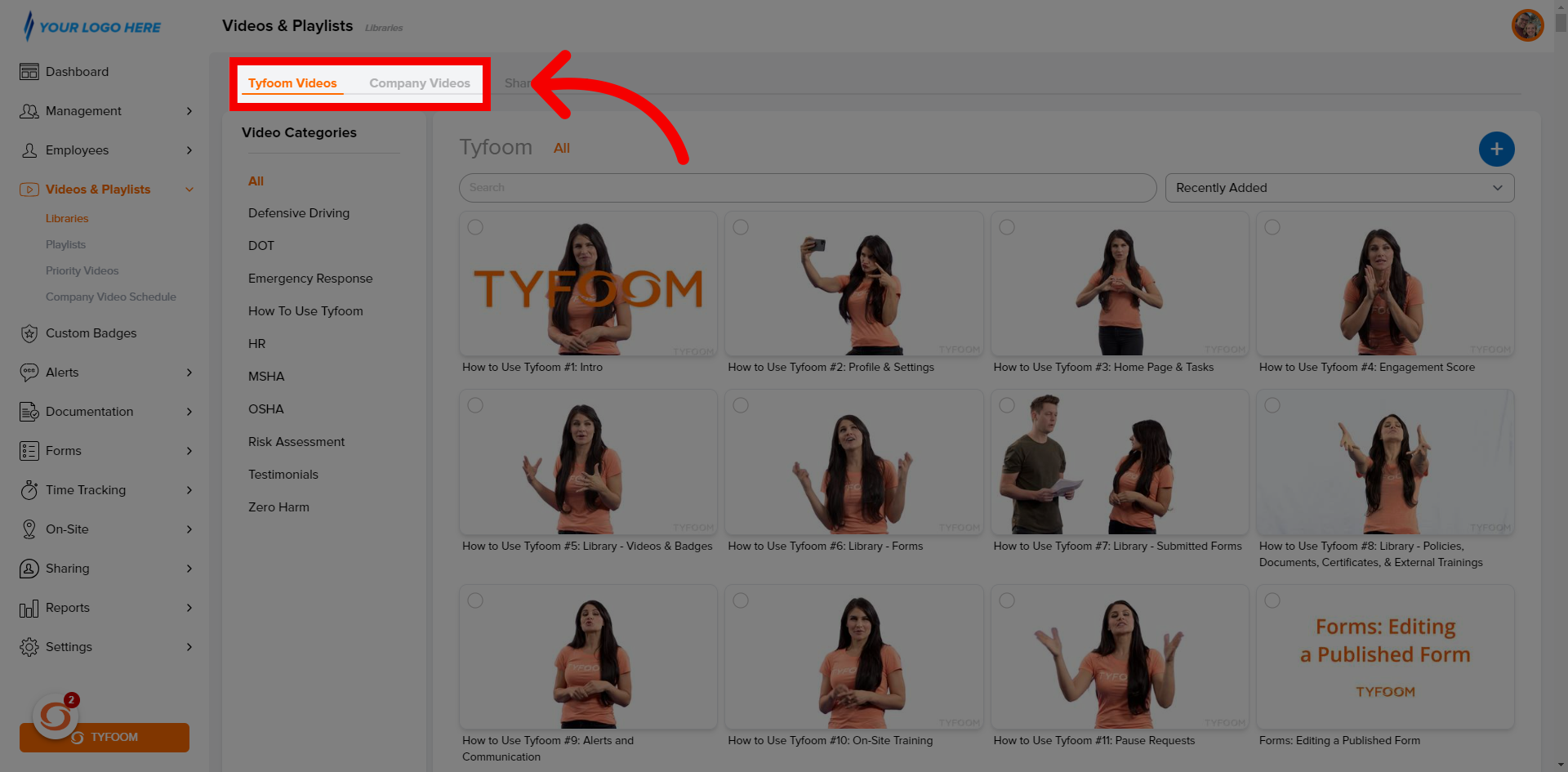Click the Employees person icon
The height and width of the screenshot is (772, 1568).
click(x=29, y=150)
